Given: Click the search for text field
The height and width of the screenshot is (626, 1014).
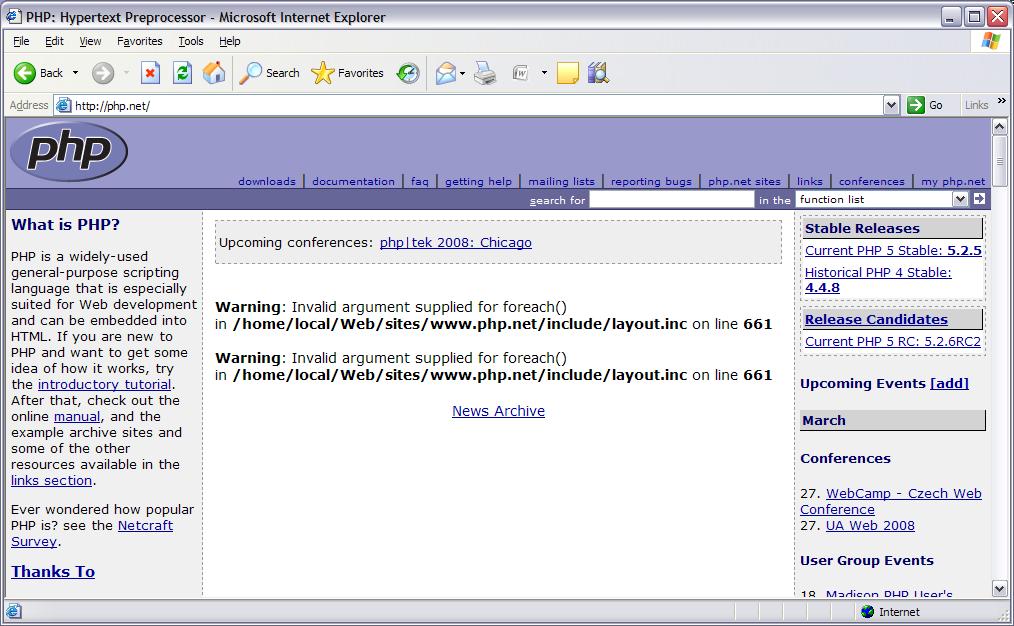Looking at the screenshot, I should pos(672,200).
